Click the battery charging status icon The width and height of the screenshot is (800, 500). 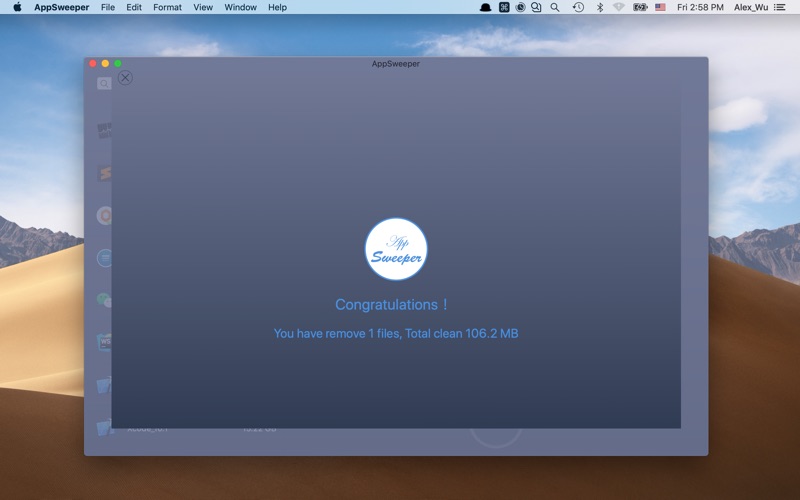point(640,7)
